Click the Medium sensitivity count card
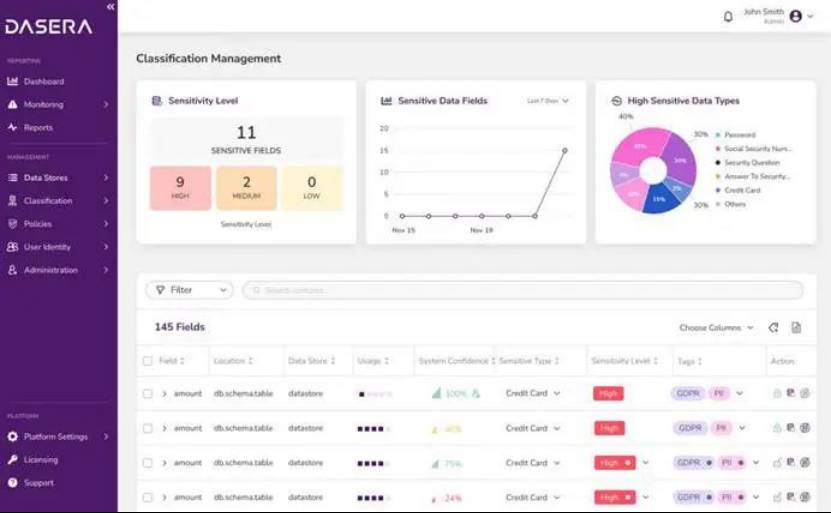The width and height of the screenshot is (831, 513). point(246,188)
